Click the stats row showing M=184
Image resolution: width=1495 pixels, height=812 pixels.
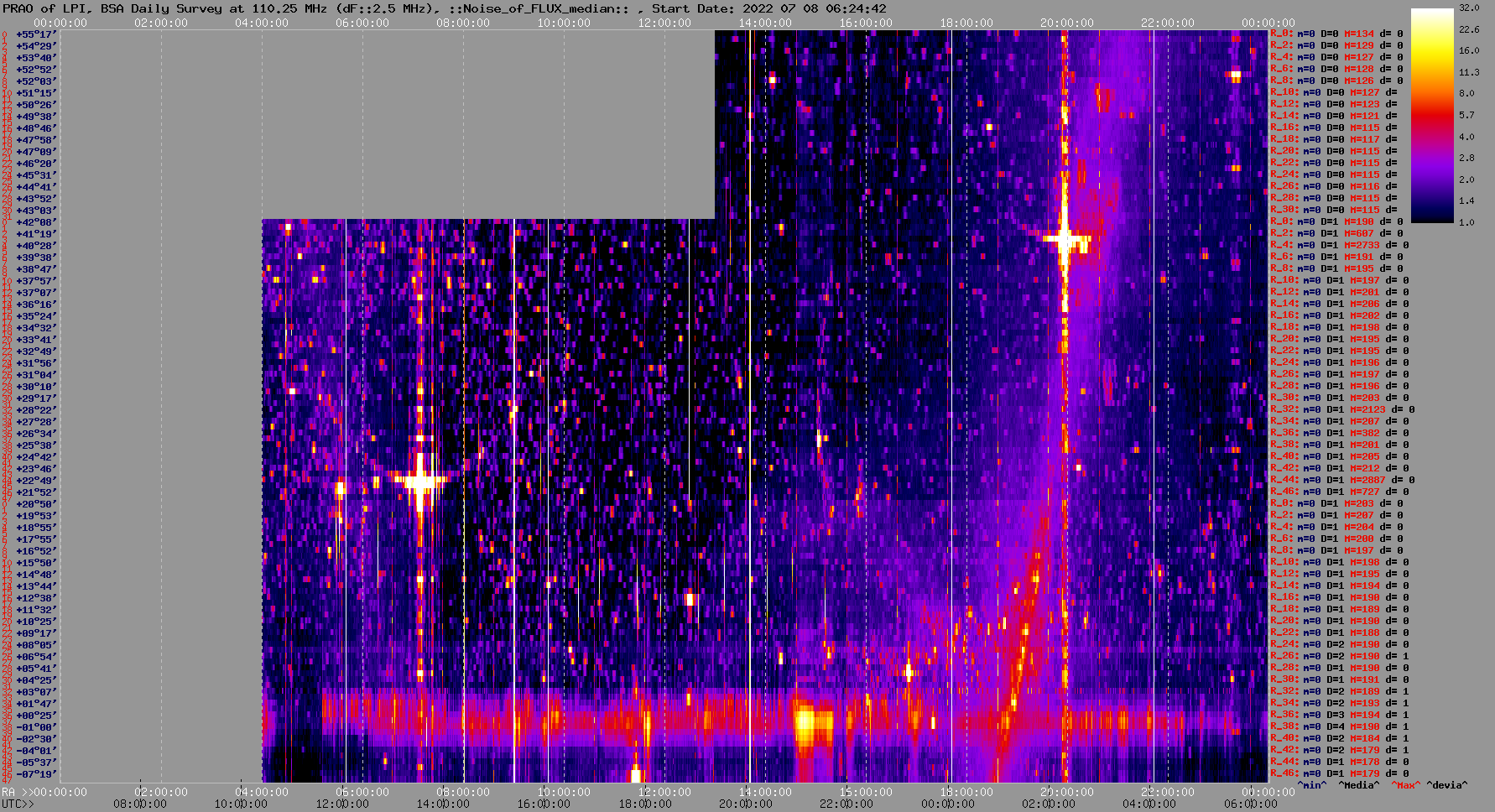pyautogui.click(x=1340, y=739)
